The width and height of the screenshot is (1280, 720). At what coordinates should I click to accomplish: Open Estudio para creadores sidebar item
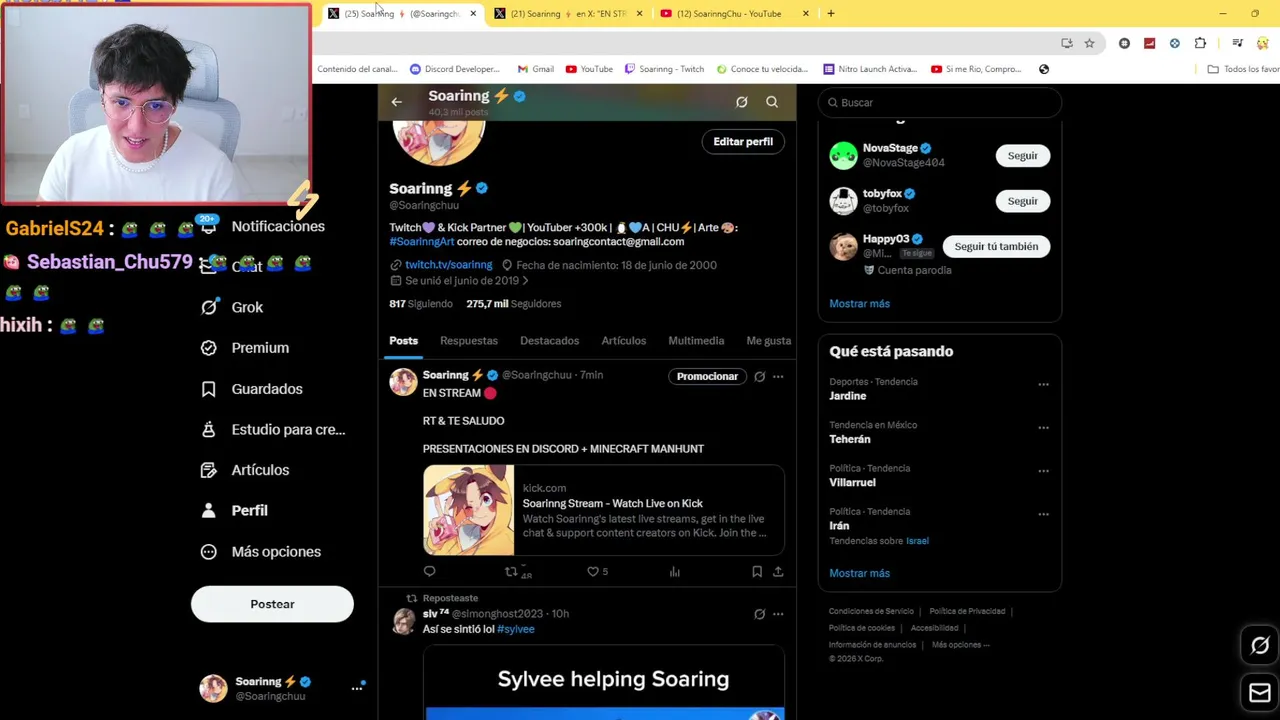(x=273, y=429)
